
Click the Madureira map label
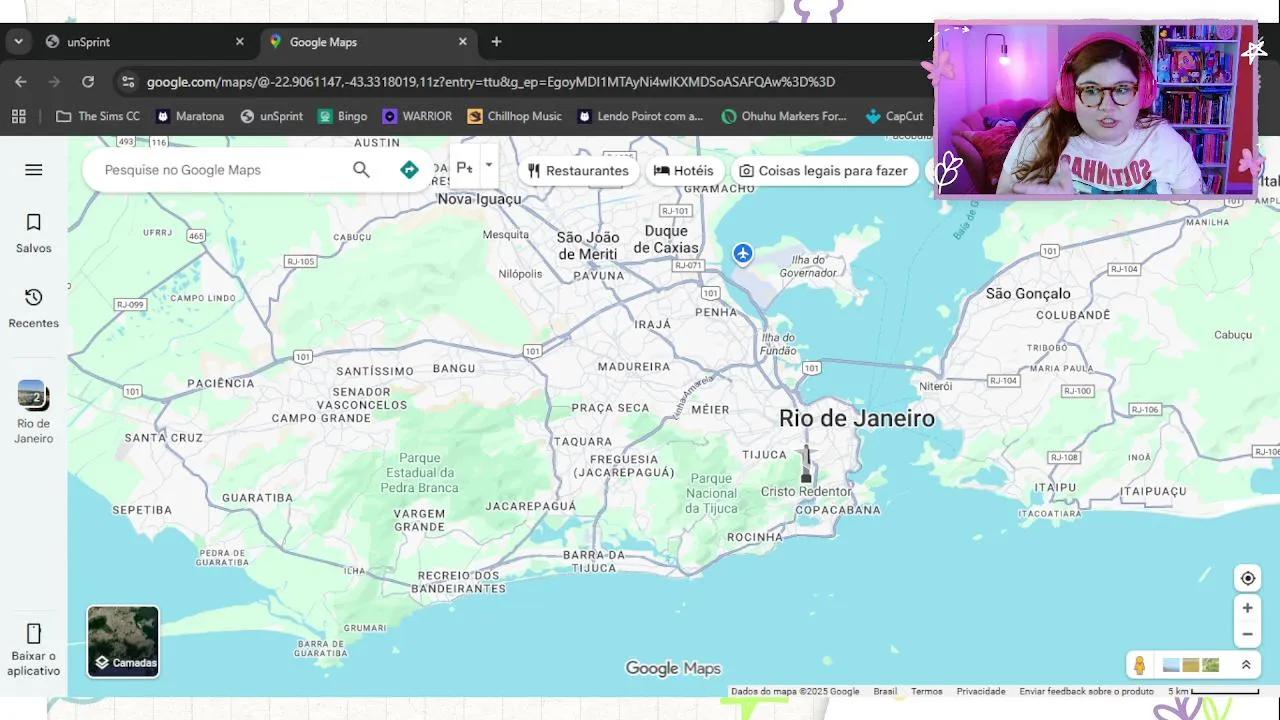pyautogui.click(x=633, y=367)
